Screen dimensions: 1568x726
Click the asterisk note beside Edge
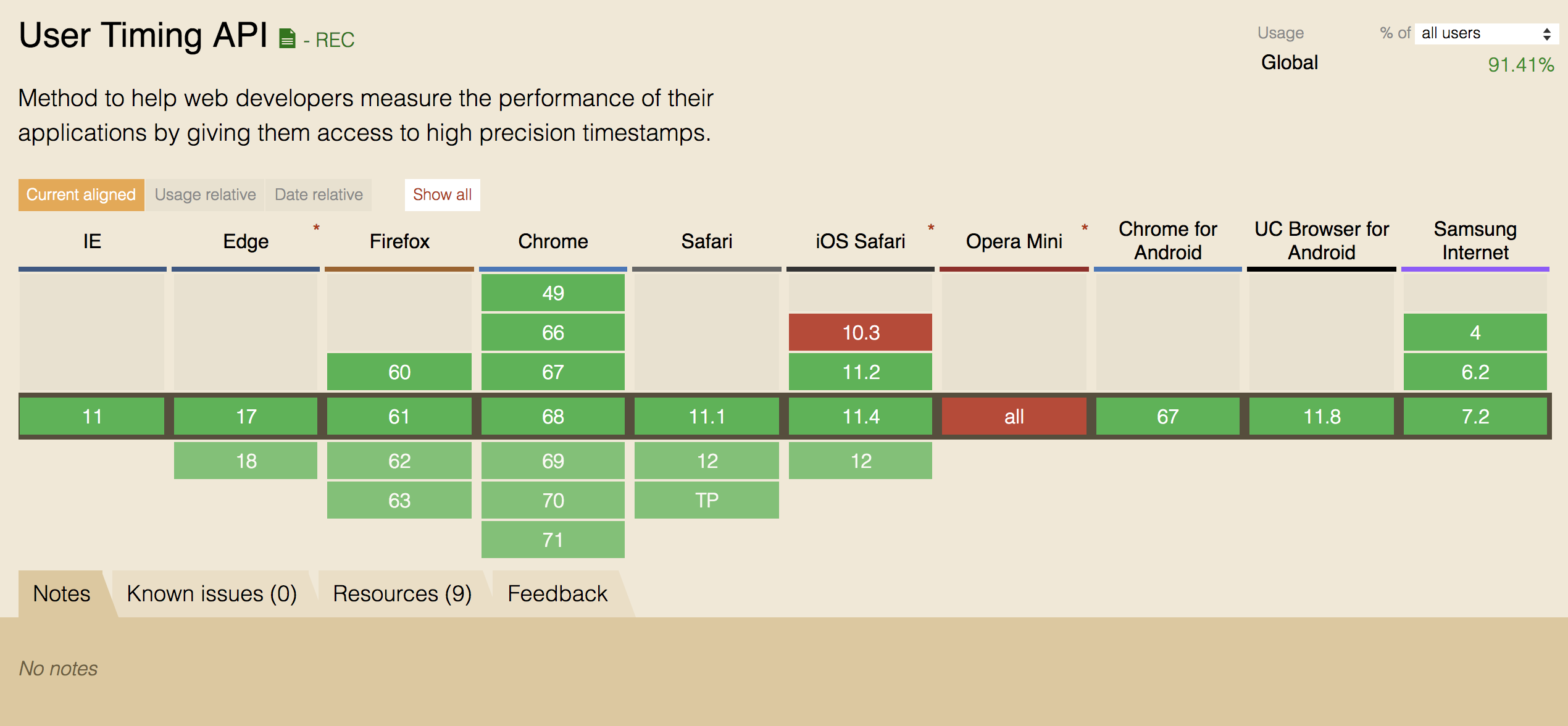pyautogui.click(x=316, y=228)
